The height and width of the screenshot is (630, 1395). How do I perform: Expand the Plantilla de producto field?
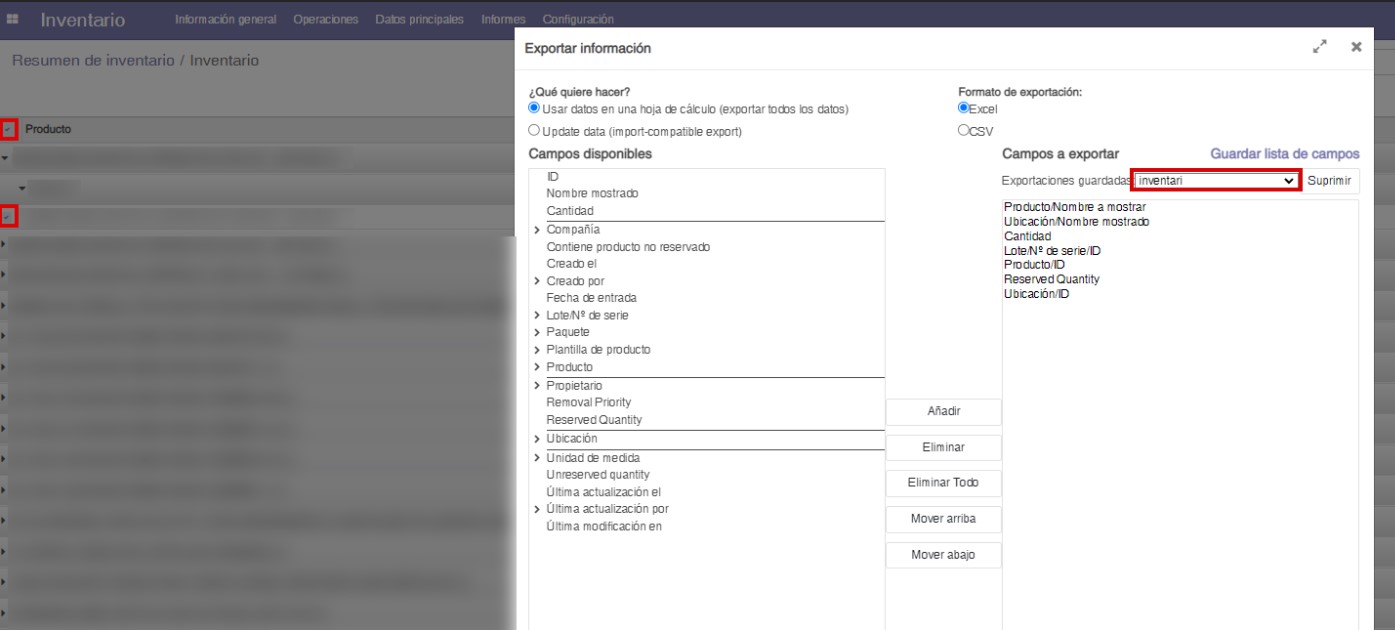[x=537, y=350]
